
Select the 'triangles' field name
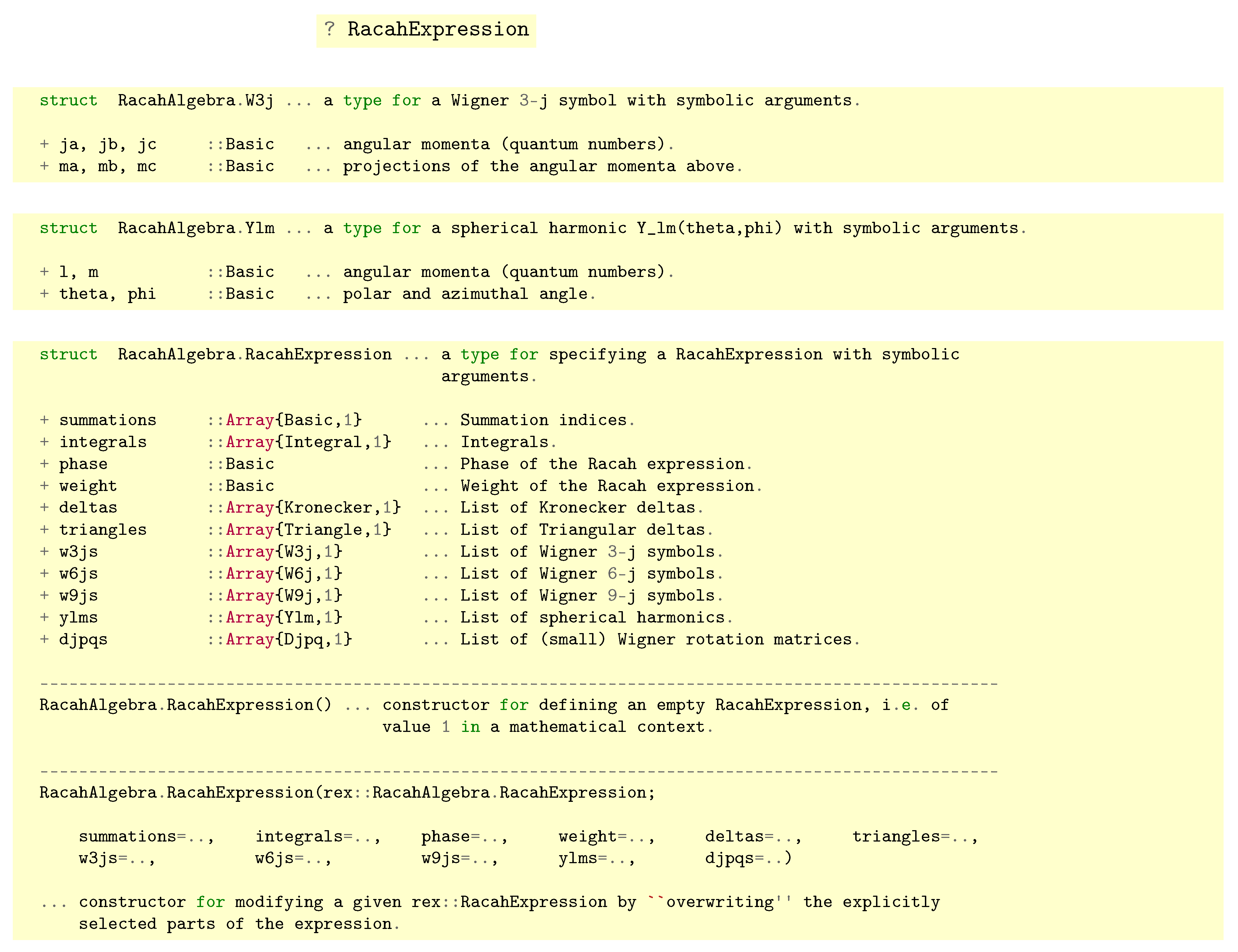102,530
